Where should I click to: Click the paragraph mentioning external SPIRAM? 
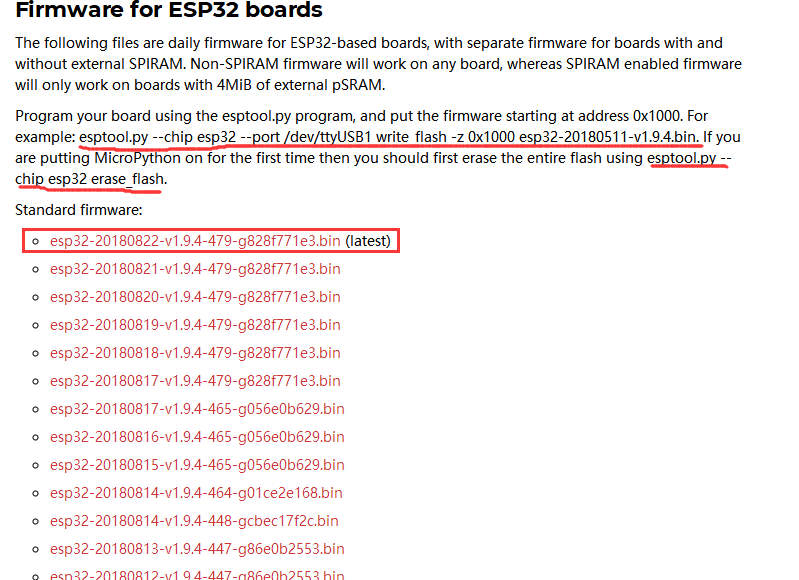pos(379,64)
